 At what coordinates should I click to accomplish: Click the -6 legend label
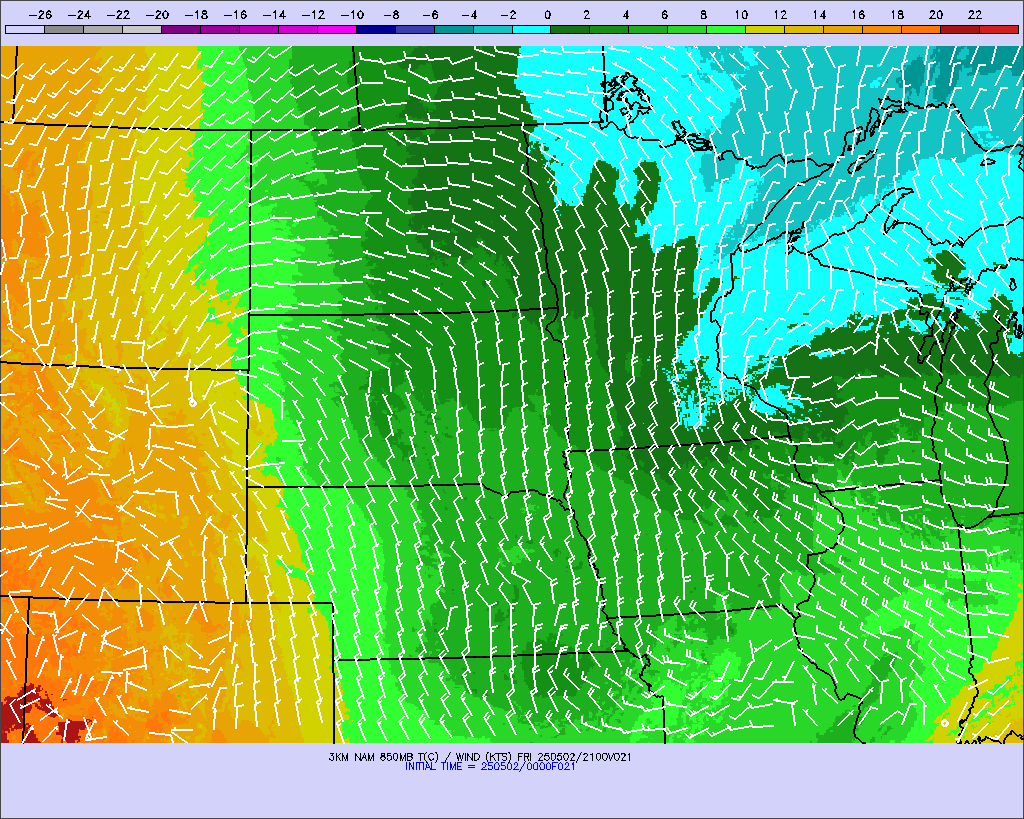pyautogui.click(x=430, y=15)
